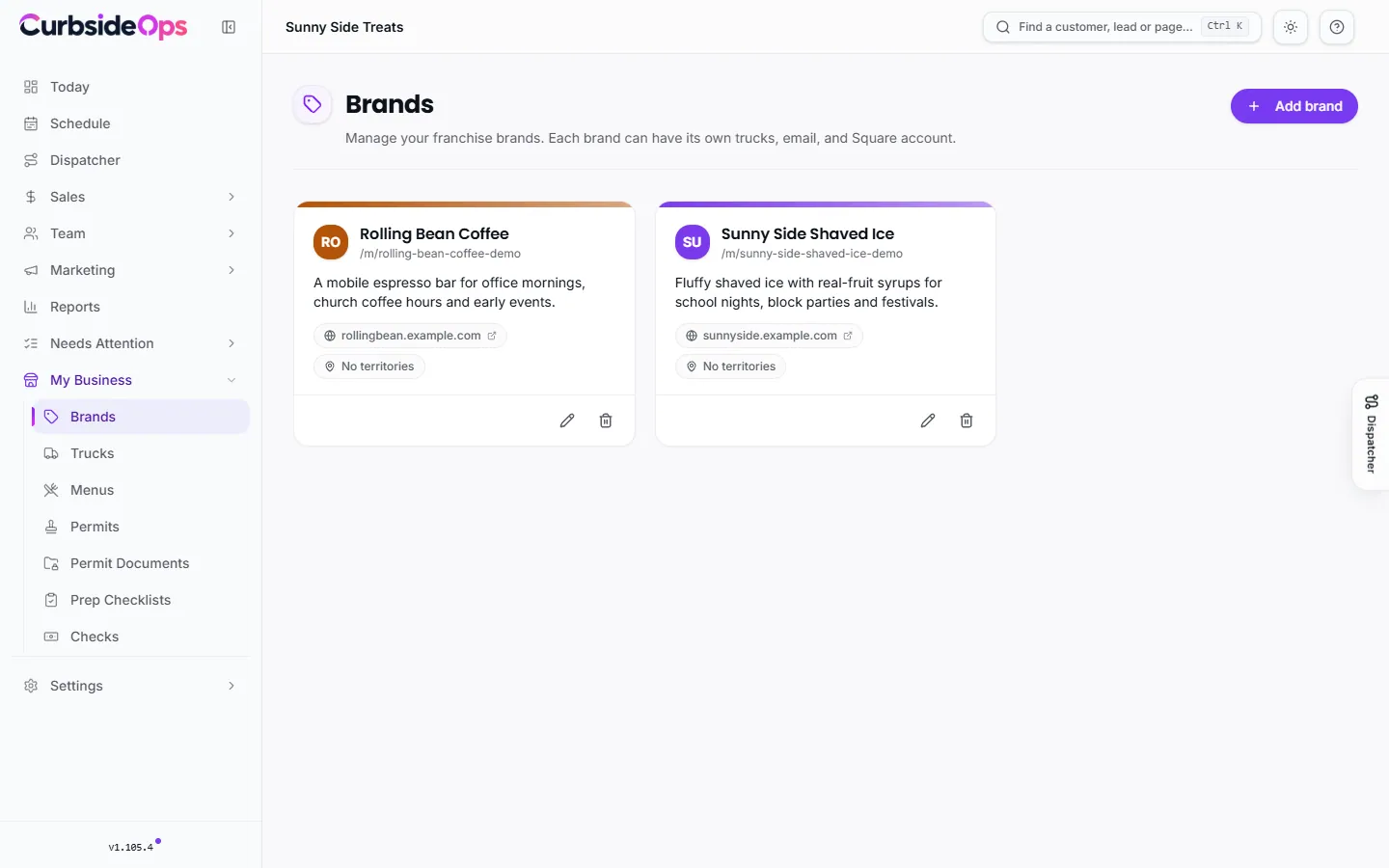The image size is (1389, 868).
Task: Expand the Settings menu chevron
Action: 231,686
